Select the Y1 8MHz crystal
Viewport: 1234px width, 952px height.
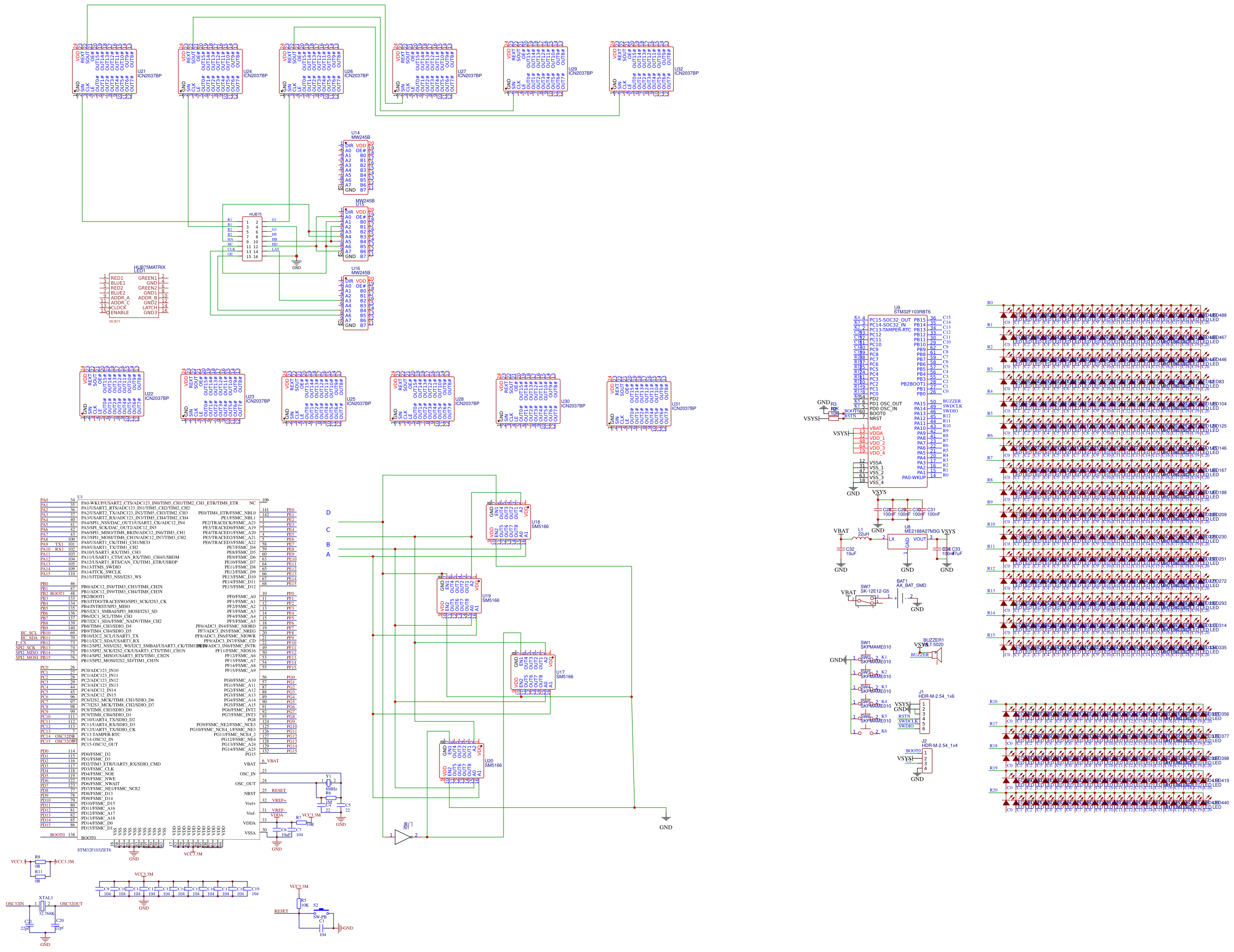(x=328, y=783)
